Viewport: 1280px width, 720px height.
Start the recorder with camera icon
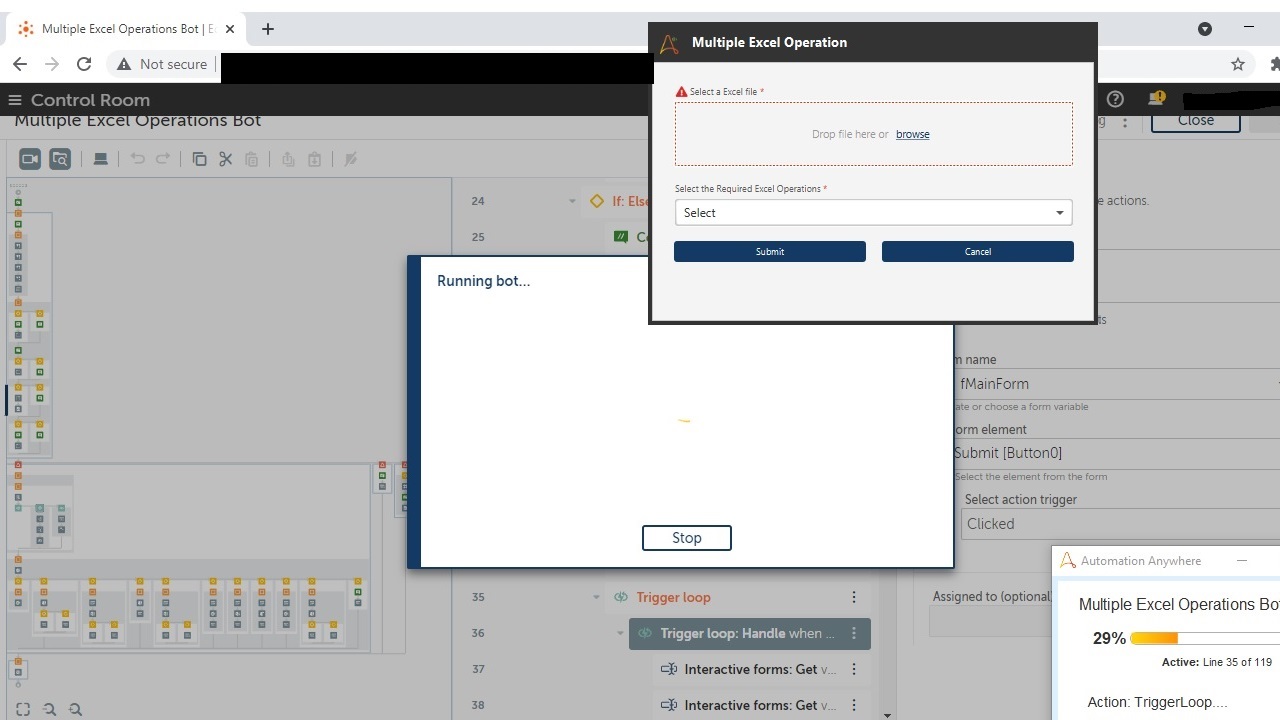pyautogui.click(x=30, y=159)
